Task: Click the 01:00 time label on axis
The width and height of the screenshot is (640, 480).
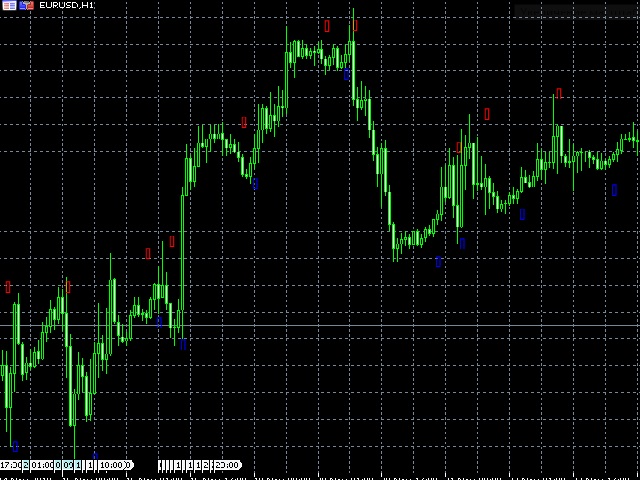Action: (x=41, y=465)
